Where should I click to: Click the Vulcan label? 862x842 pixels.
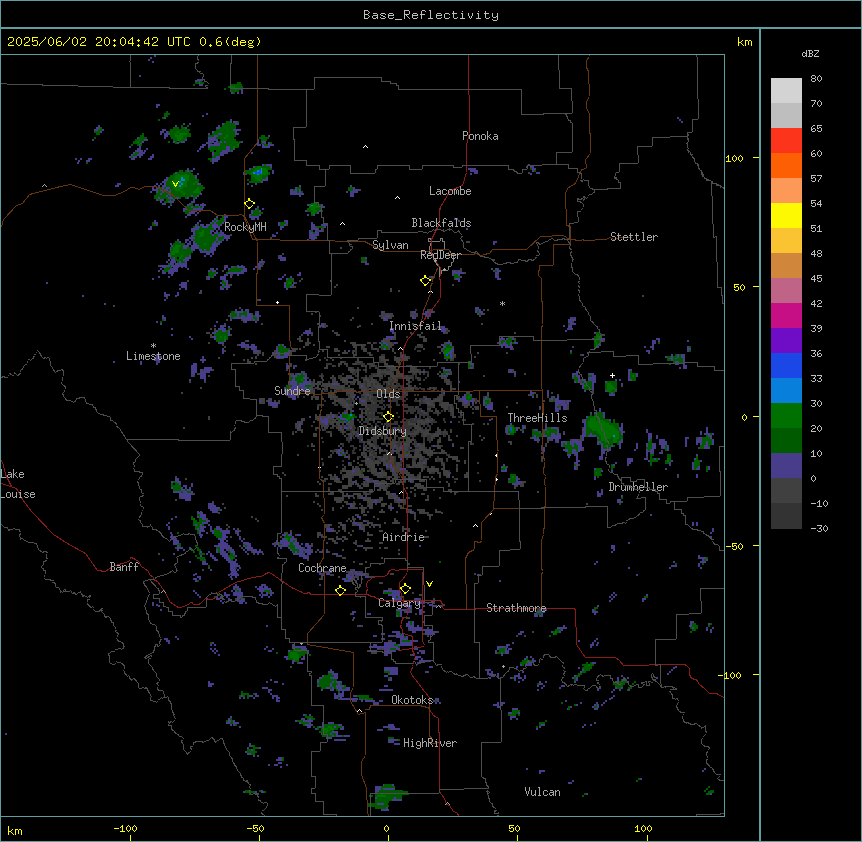[543, 792]
